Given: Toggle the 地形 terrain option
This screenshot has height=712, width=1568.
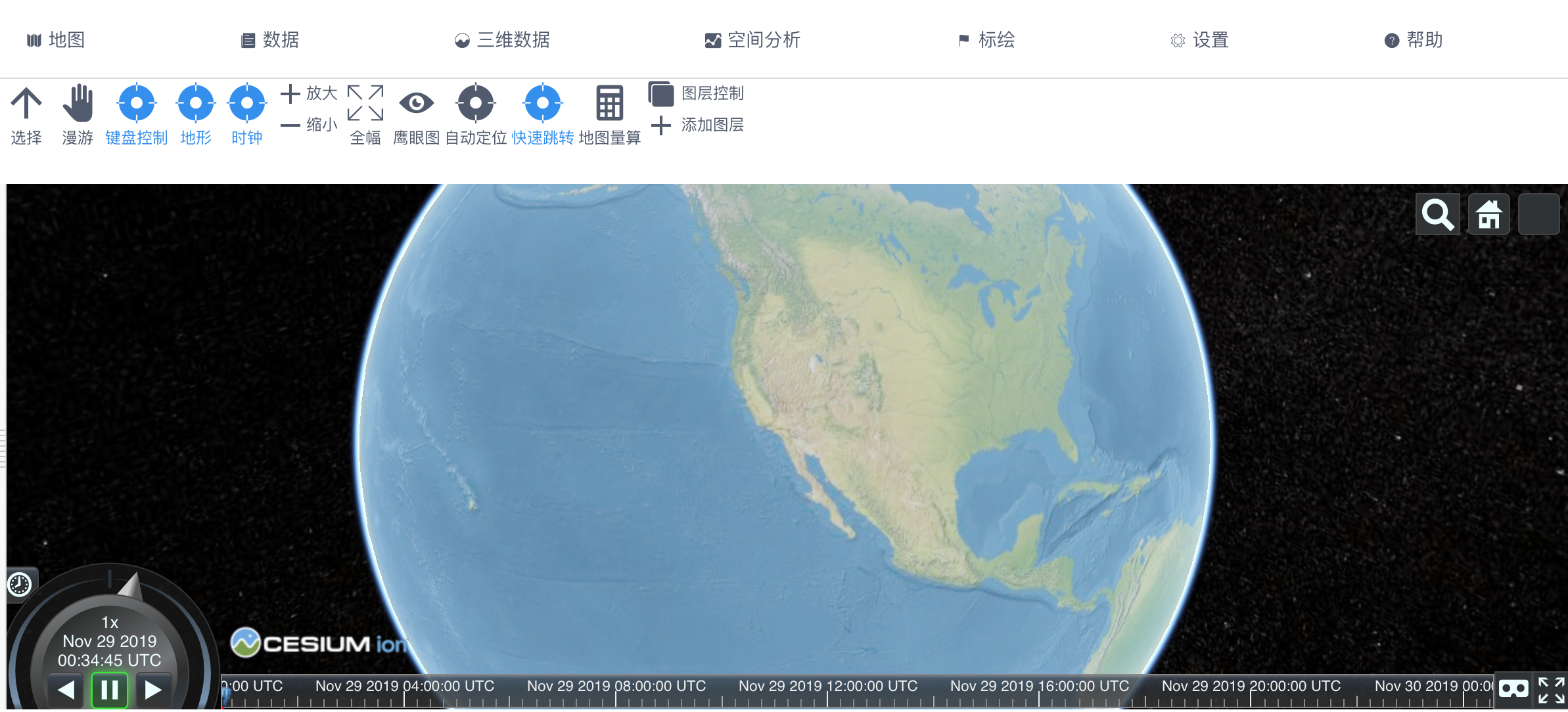Looking at the screenshot, I should 196,104.
